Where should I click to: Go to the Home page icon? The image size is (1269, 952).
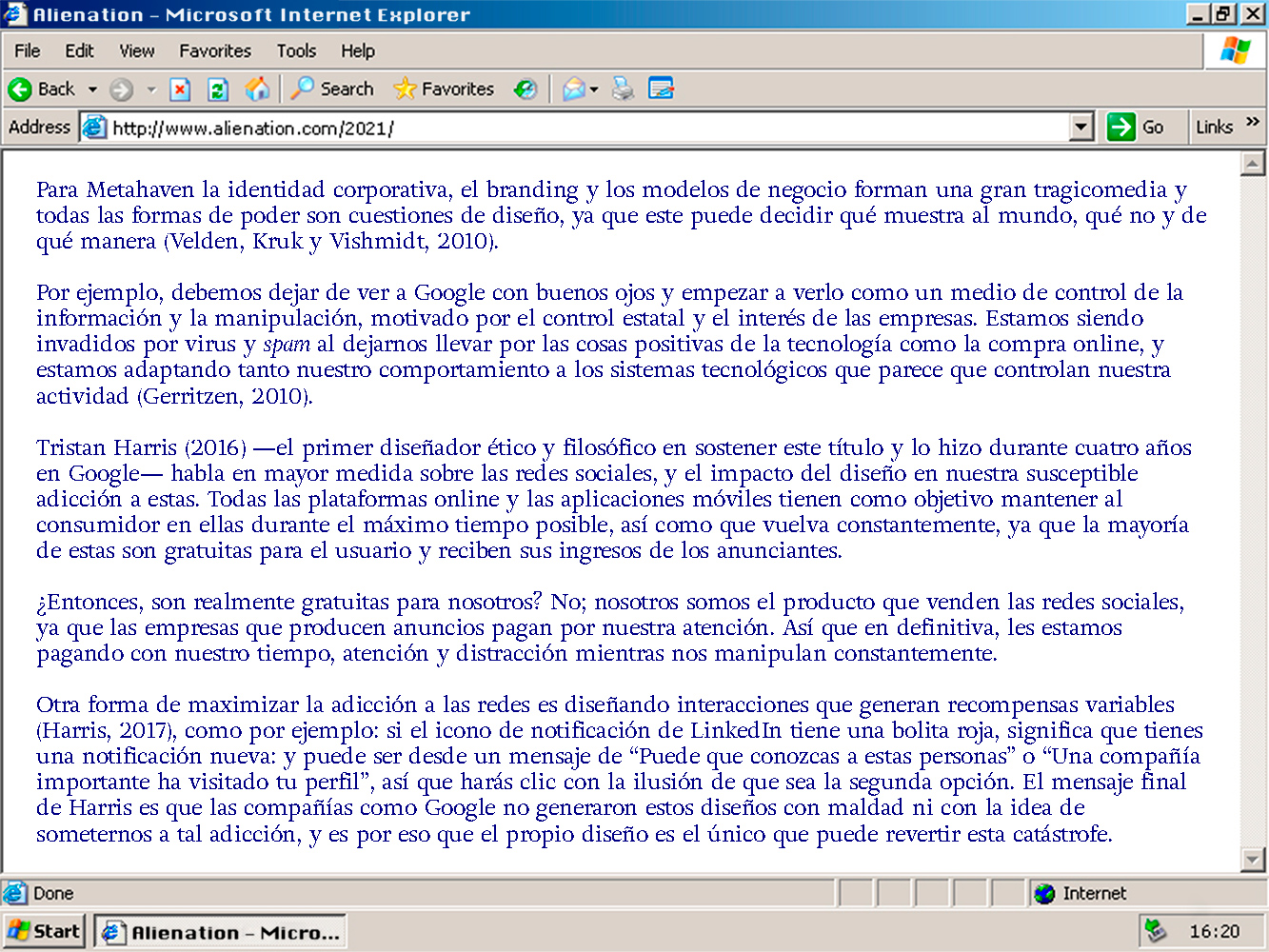pos(257,89)
